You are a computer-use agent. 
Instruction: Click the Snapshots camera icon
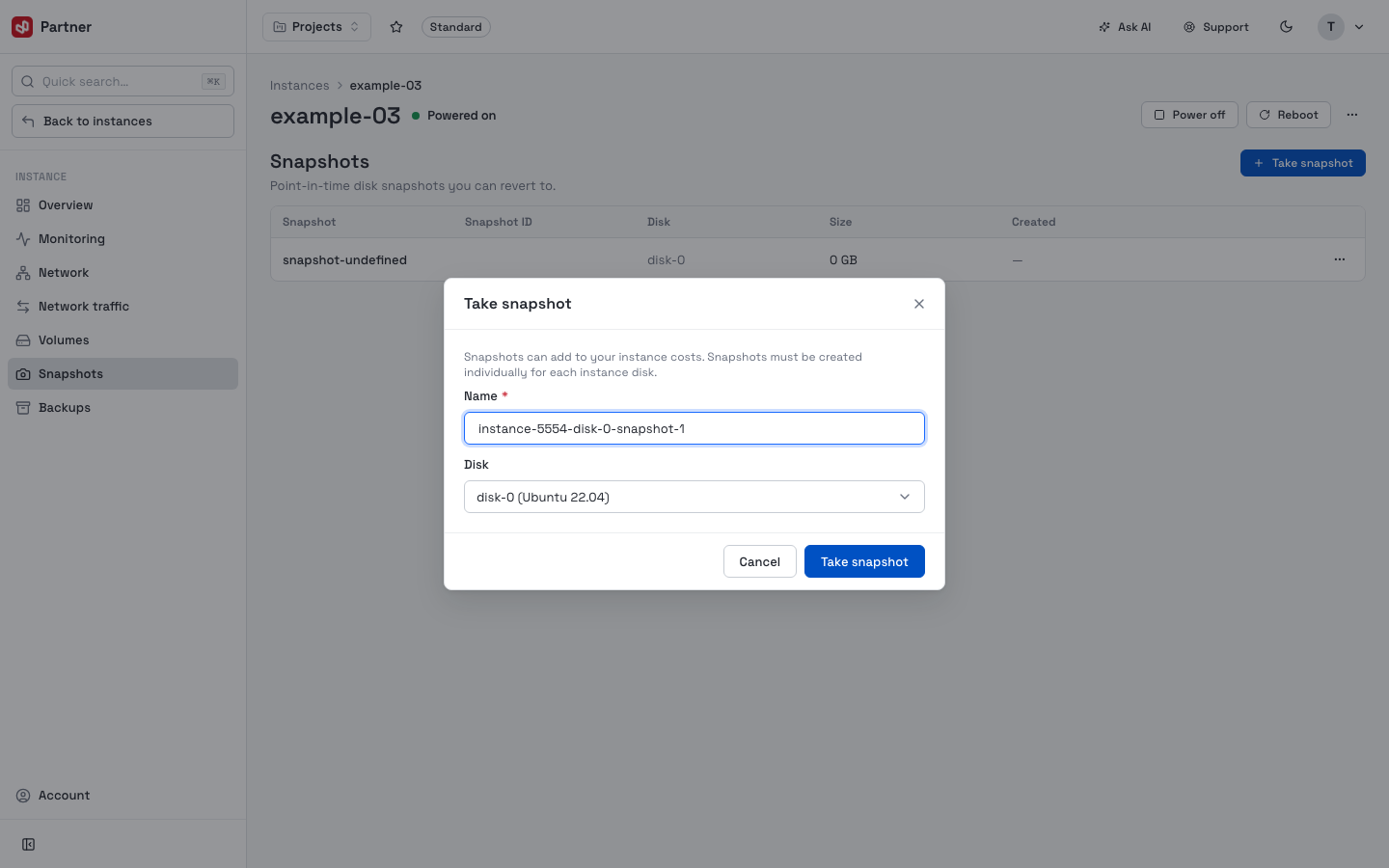[23, 374]
